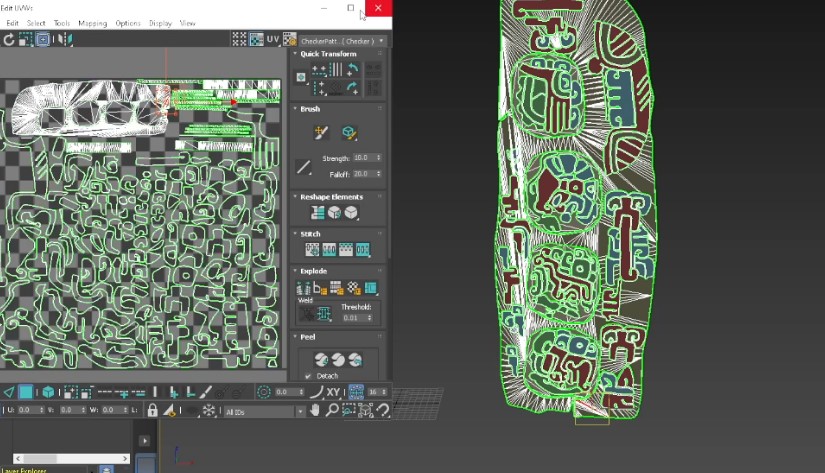This screenshot has width=825, height=473.
Task: Click the Stitch To Source icon
Action: click(346, 249)
